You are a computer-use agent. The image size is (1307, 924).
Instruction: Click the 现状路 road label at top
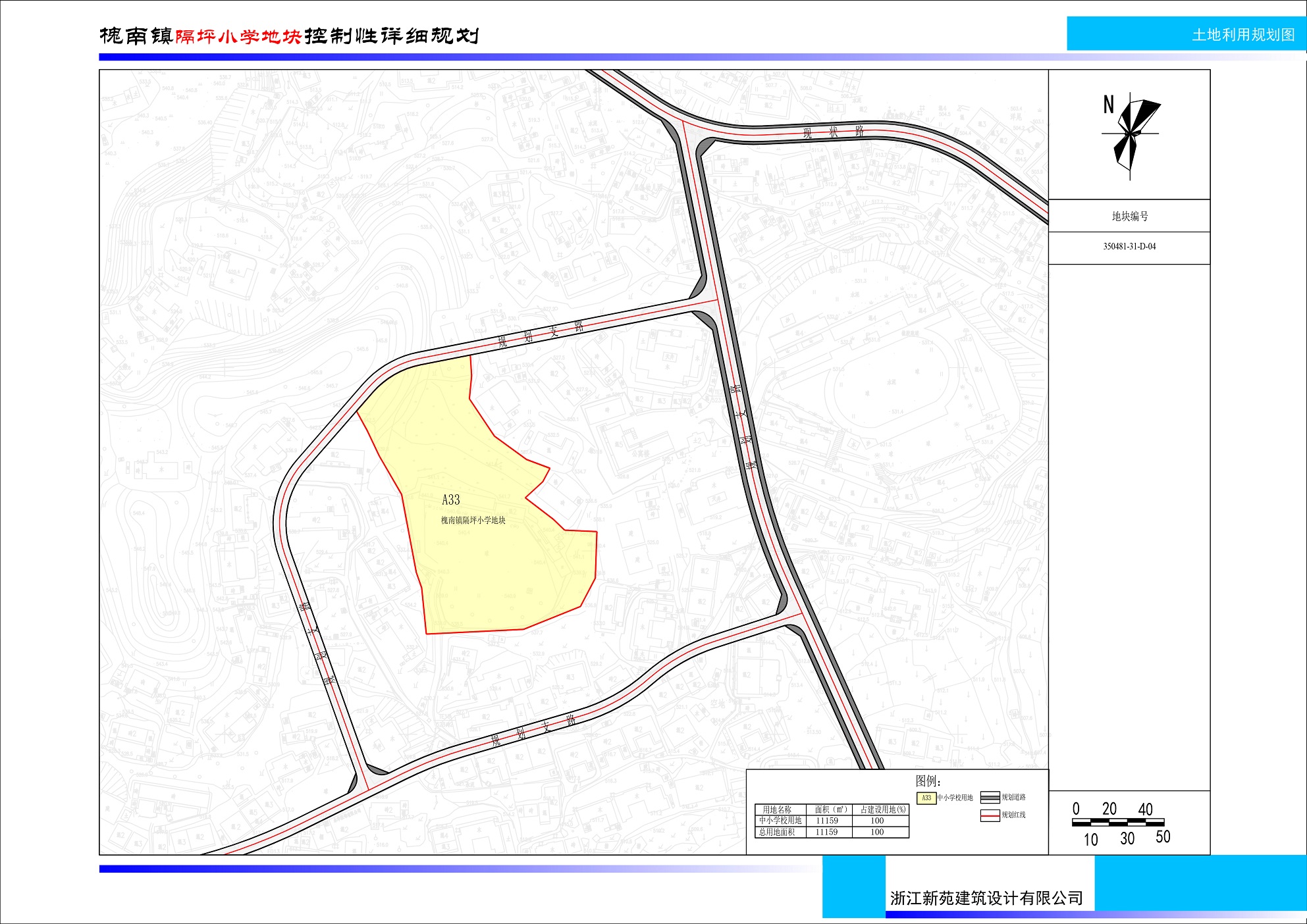click(x=833, y=132)
